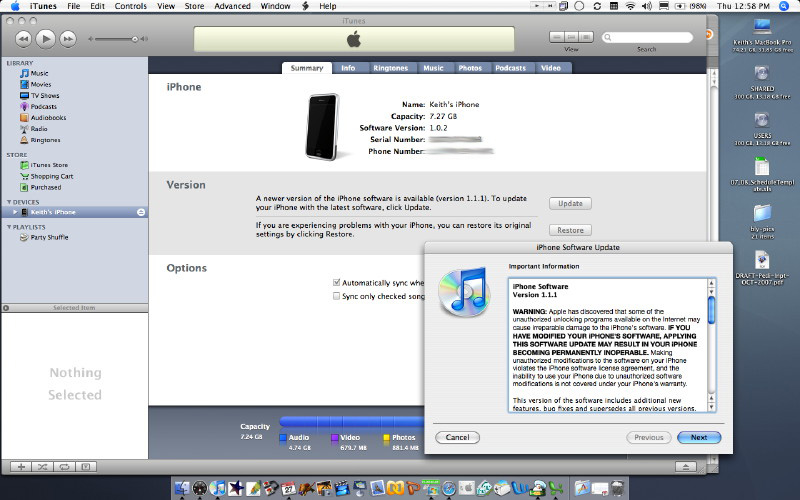Select the Summary tab
Viewport: 800px width, 500px height.
pyautogui.click(x=307, y=68)
